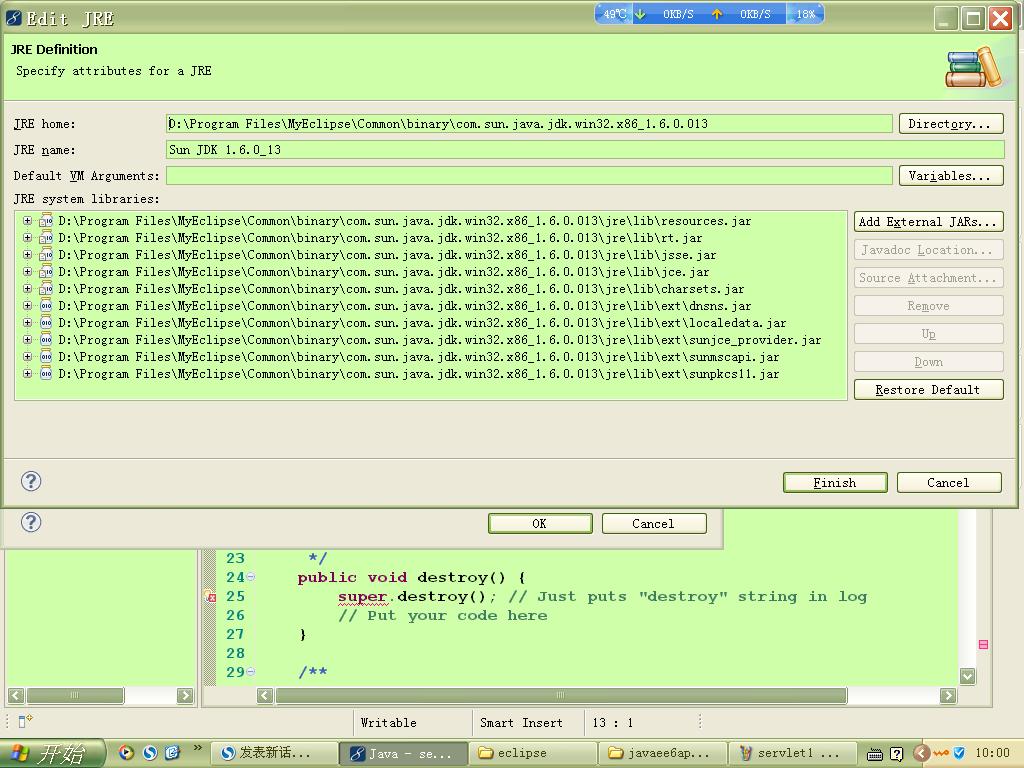Expand the charsets.jar library node

pyautogui.click(x=27, y=289)
